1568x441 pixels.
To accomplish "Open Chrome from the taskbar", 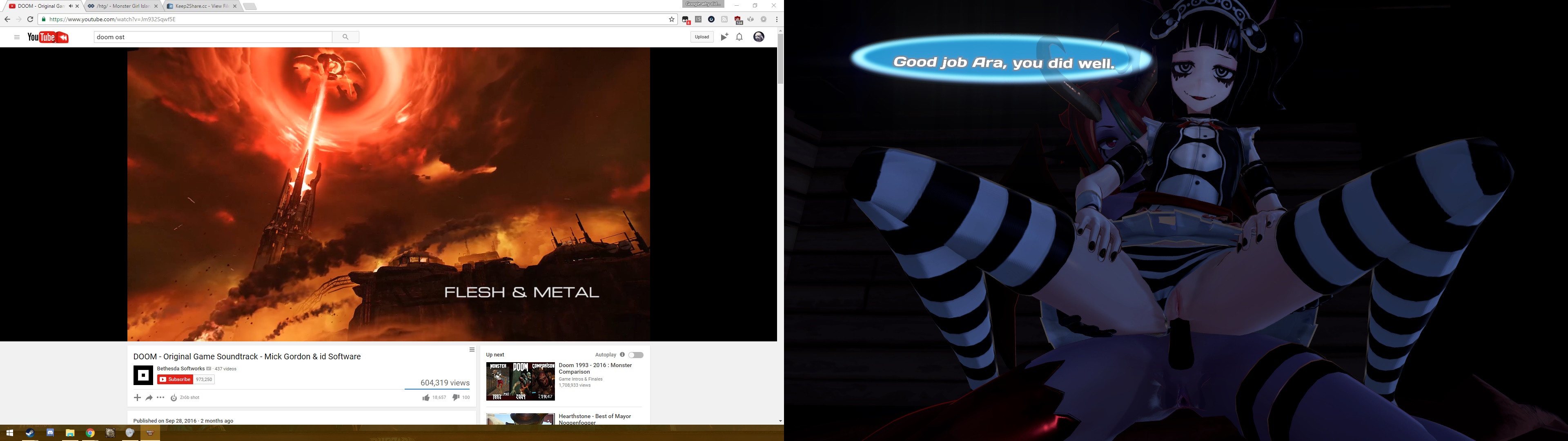I will click(90, 433).
